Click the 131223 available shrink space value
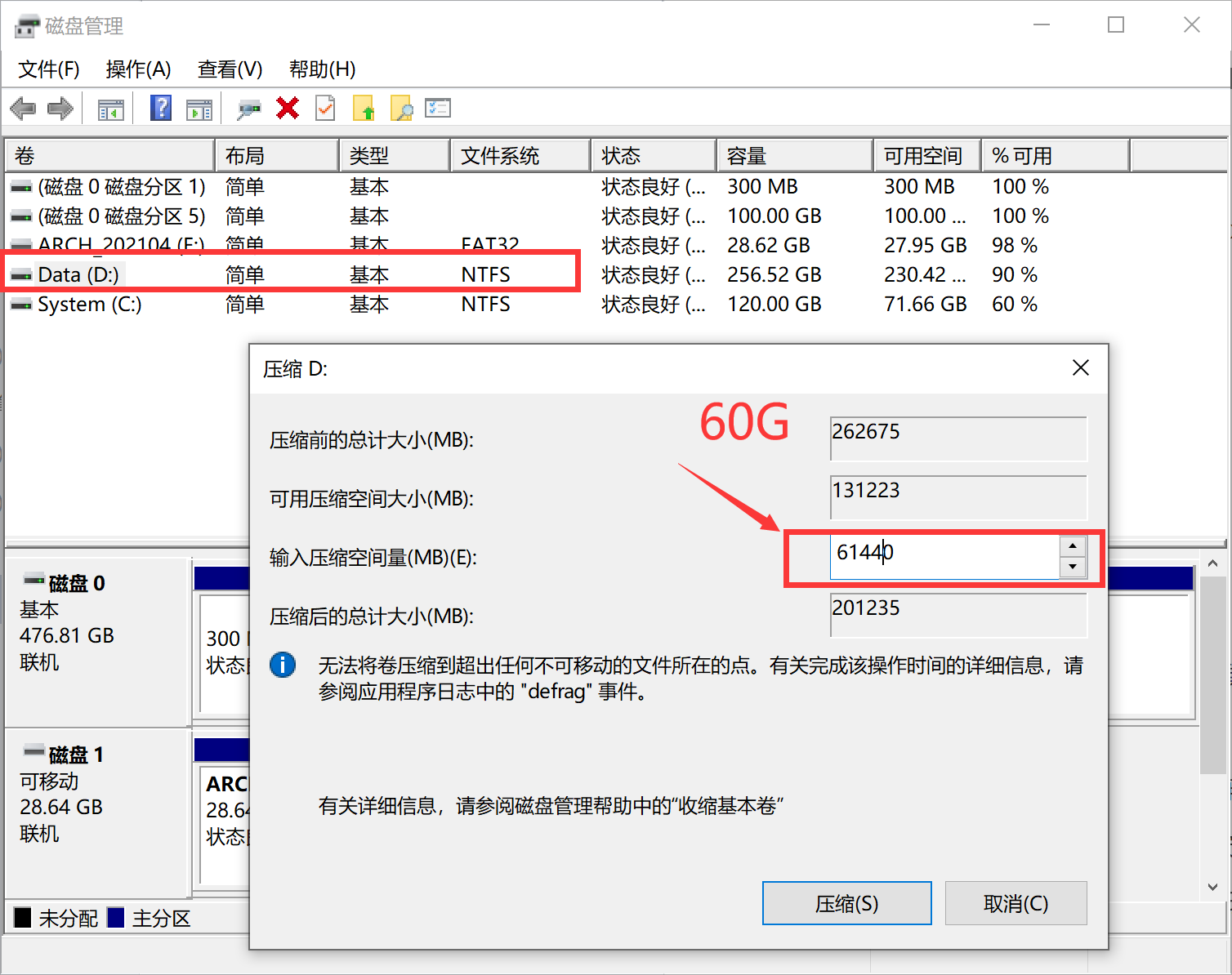Viewport: 1232px width, 975px height. click(958, 497)
